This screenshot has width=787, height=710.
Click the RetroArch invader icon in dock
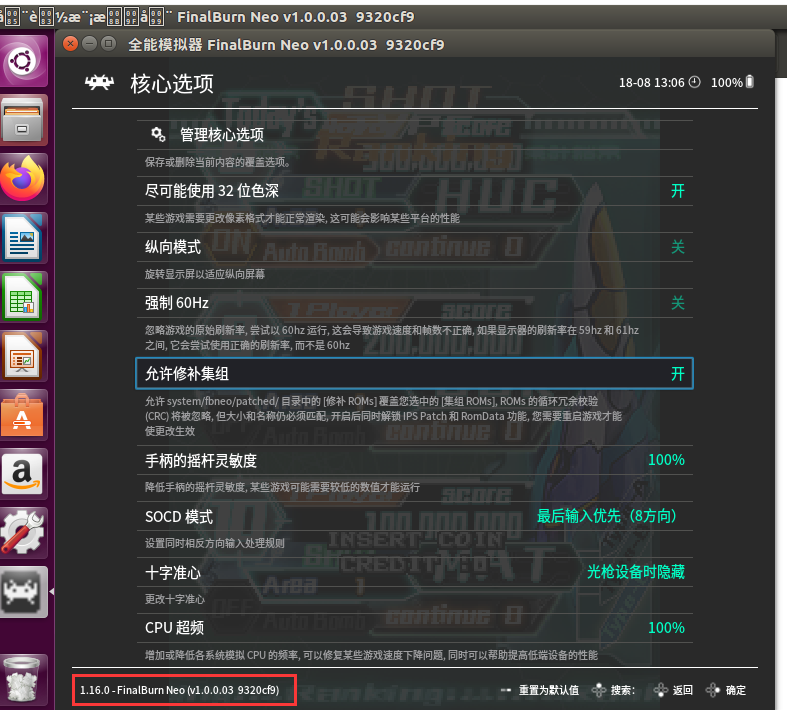coord(22,592)
